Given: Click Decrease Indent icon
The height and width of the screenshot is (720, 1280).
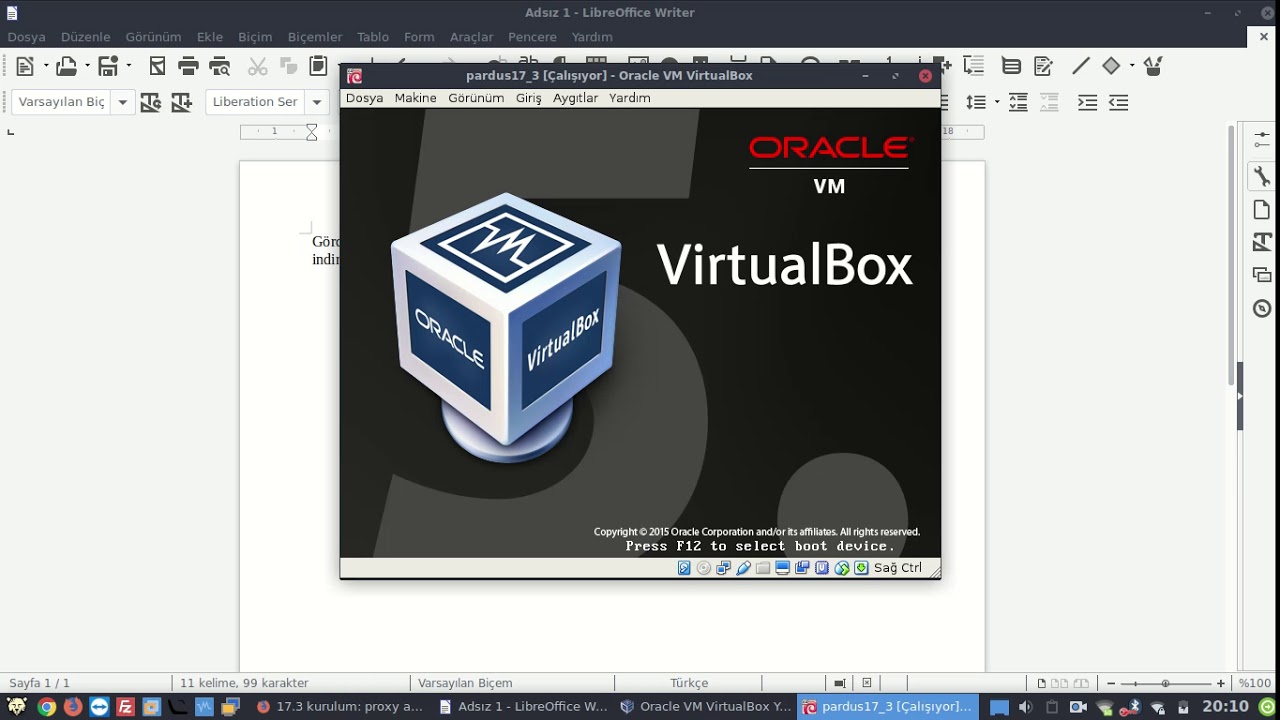Looking at the screenshot, I should click(1119, 102).
